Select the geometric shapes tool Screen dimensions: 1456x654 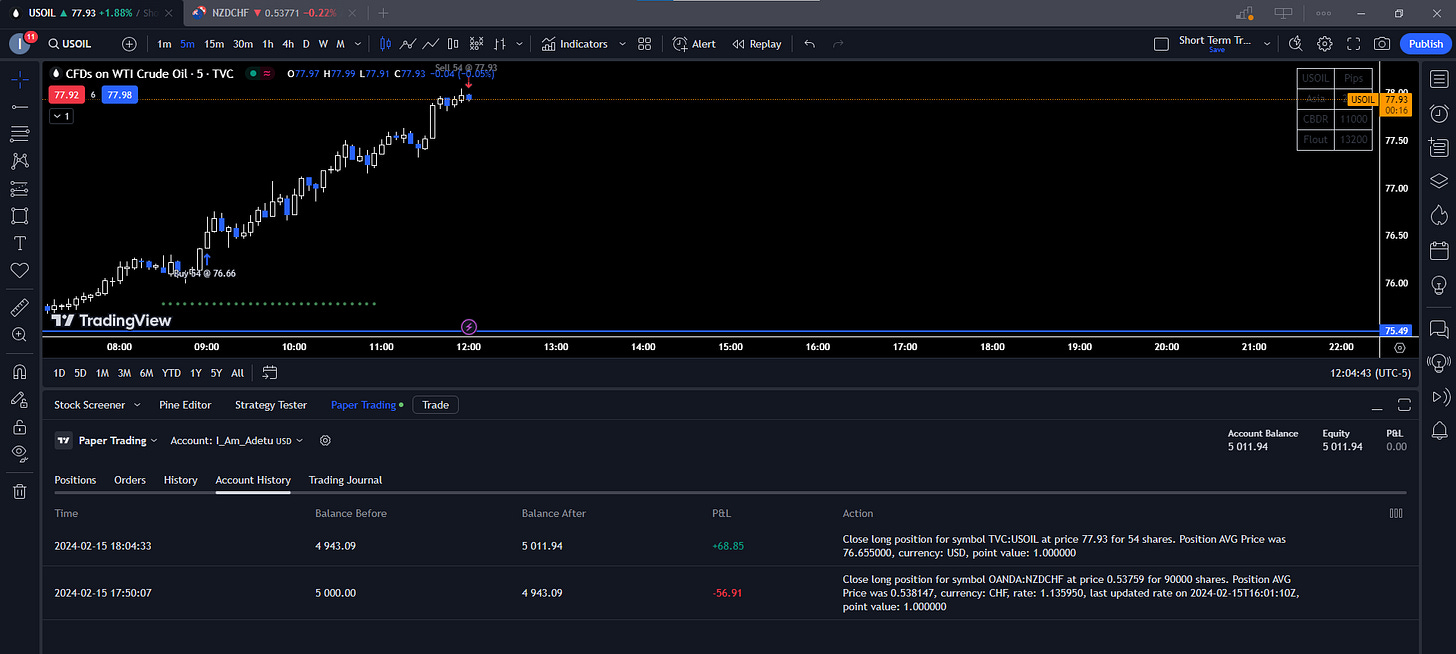[19, 215]
